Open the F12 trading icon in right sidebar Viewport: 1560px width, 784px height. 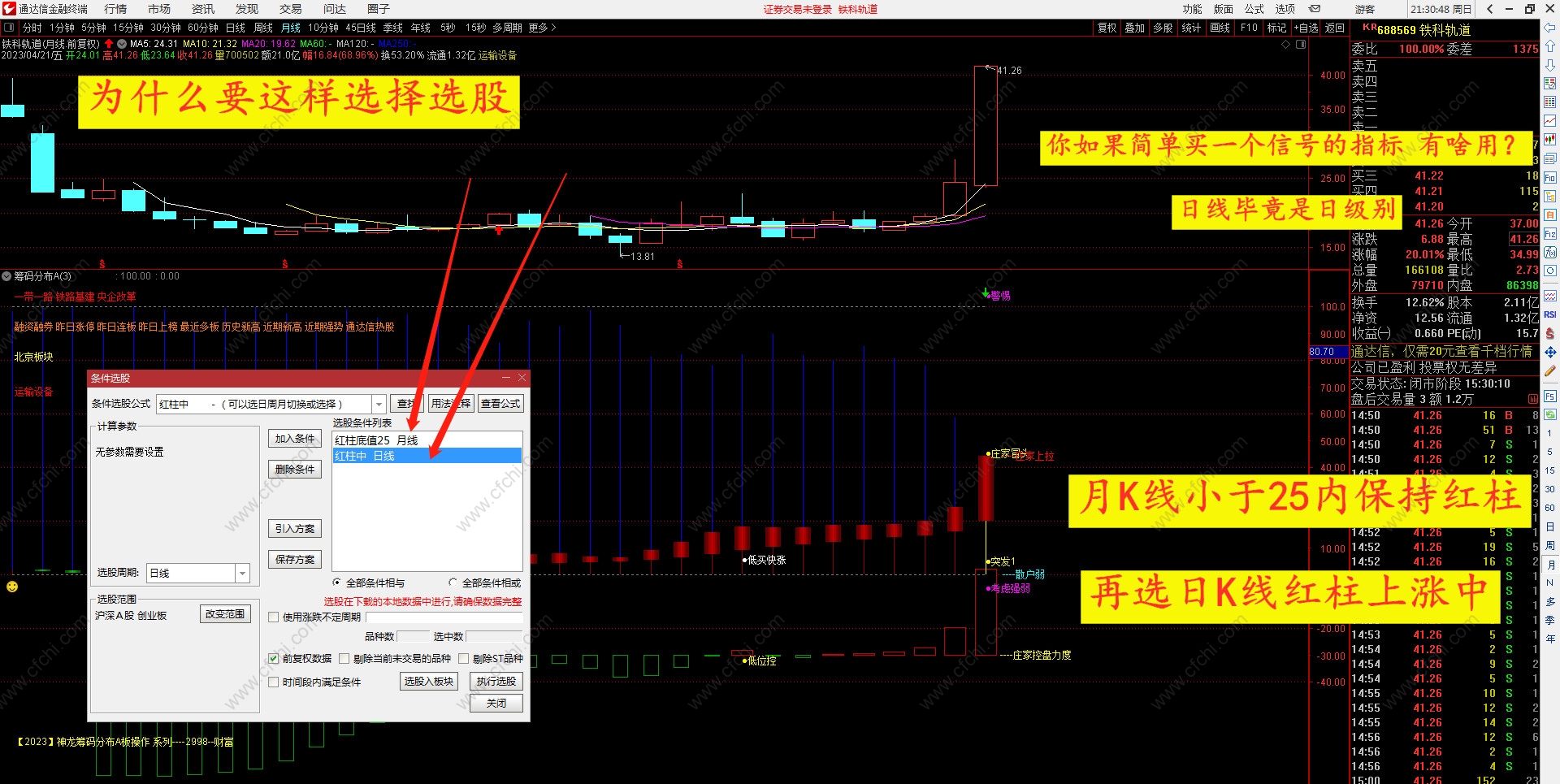coord(1550,234)
